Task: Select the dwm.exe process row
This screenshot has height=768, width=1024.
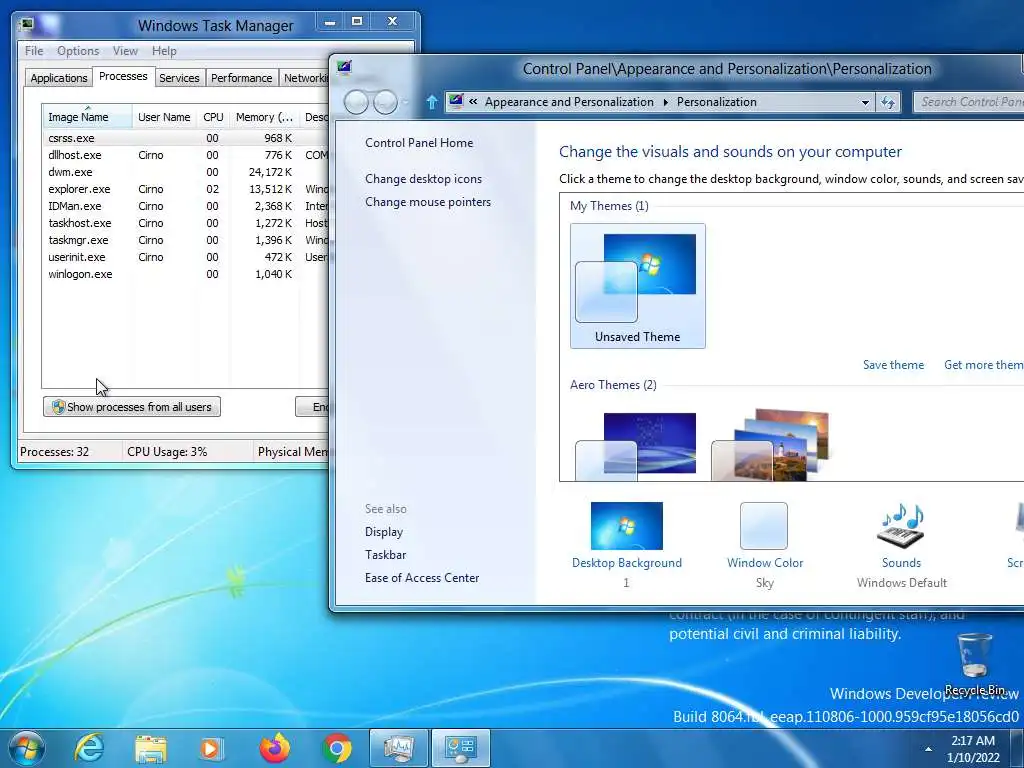Action: pyautogui.click(x=185, y=172)
